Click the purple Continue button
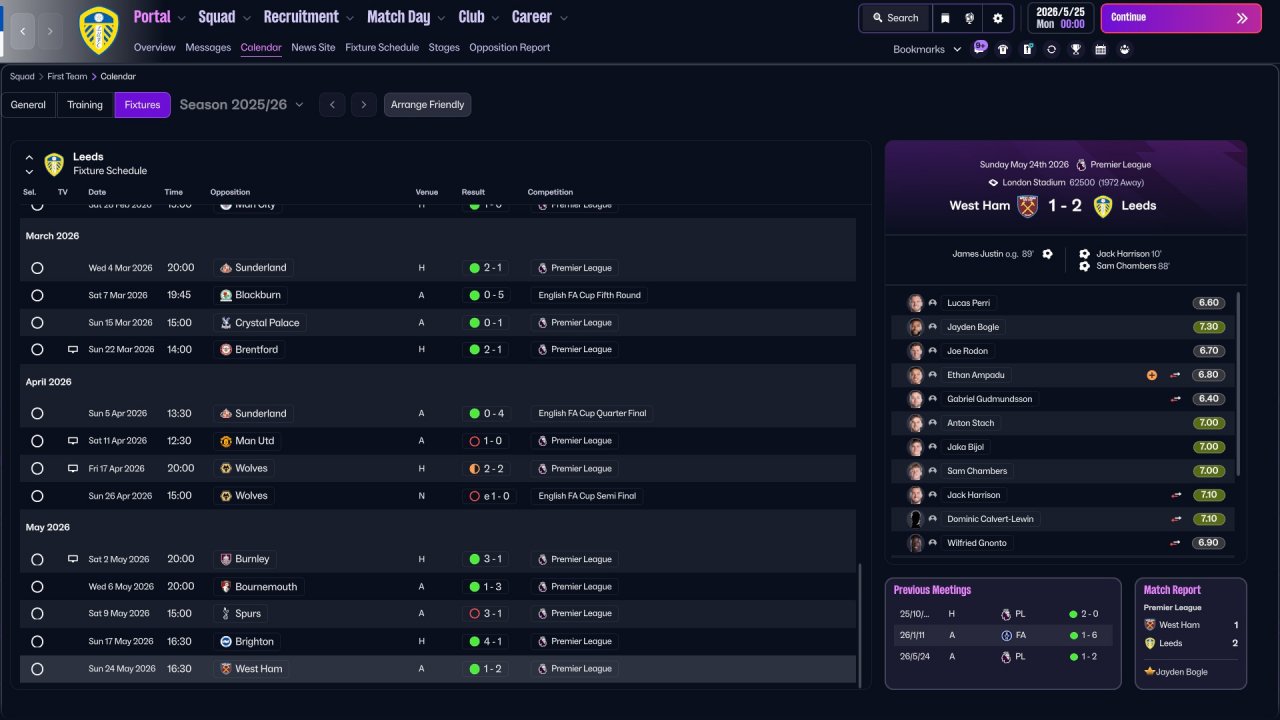This screenshot has height=720, width=1280. point(1182,18)
